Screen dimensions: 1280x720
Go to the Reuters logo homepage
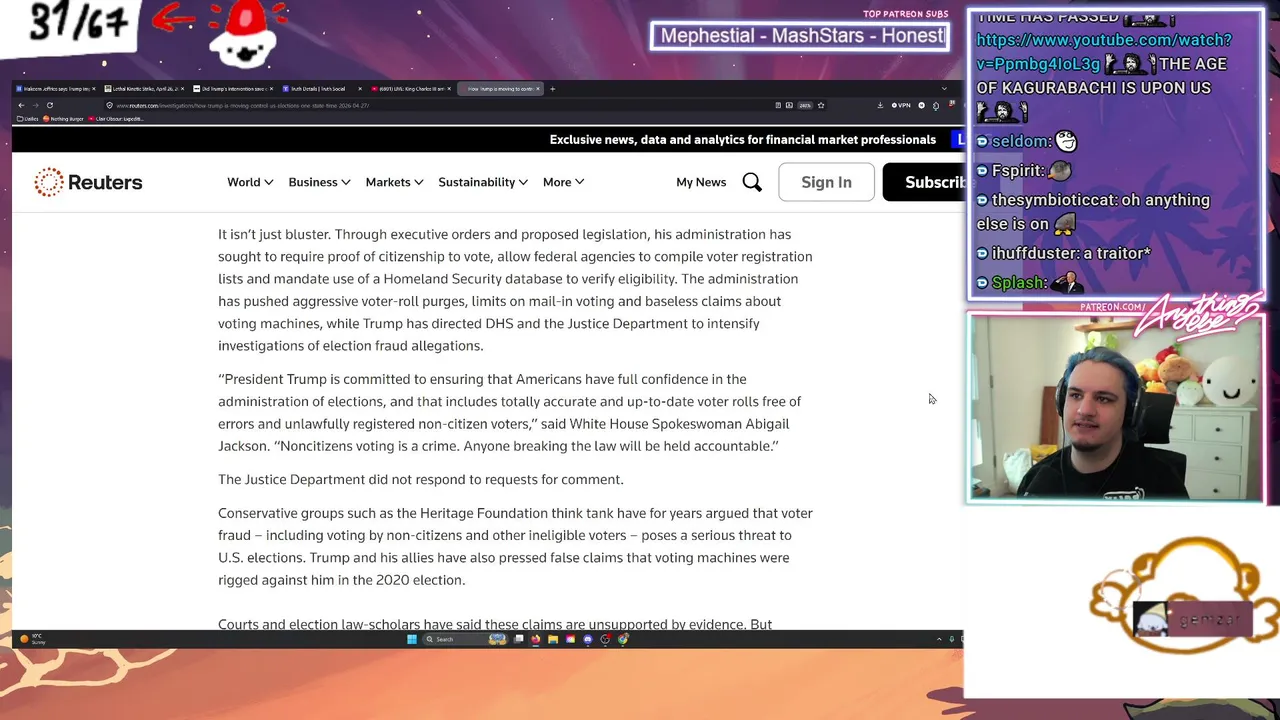[x=88, y=182]
